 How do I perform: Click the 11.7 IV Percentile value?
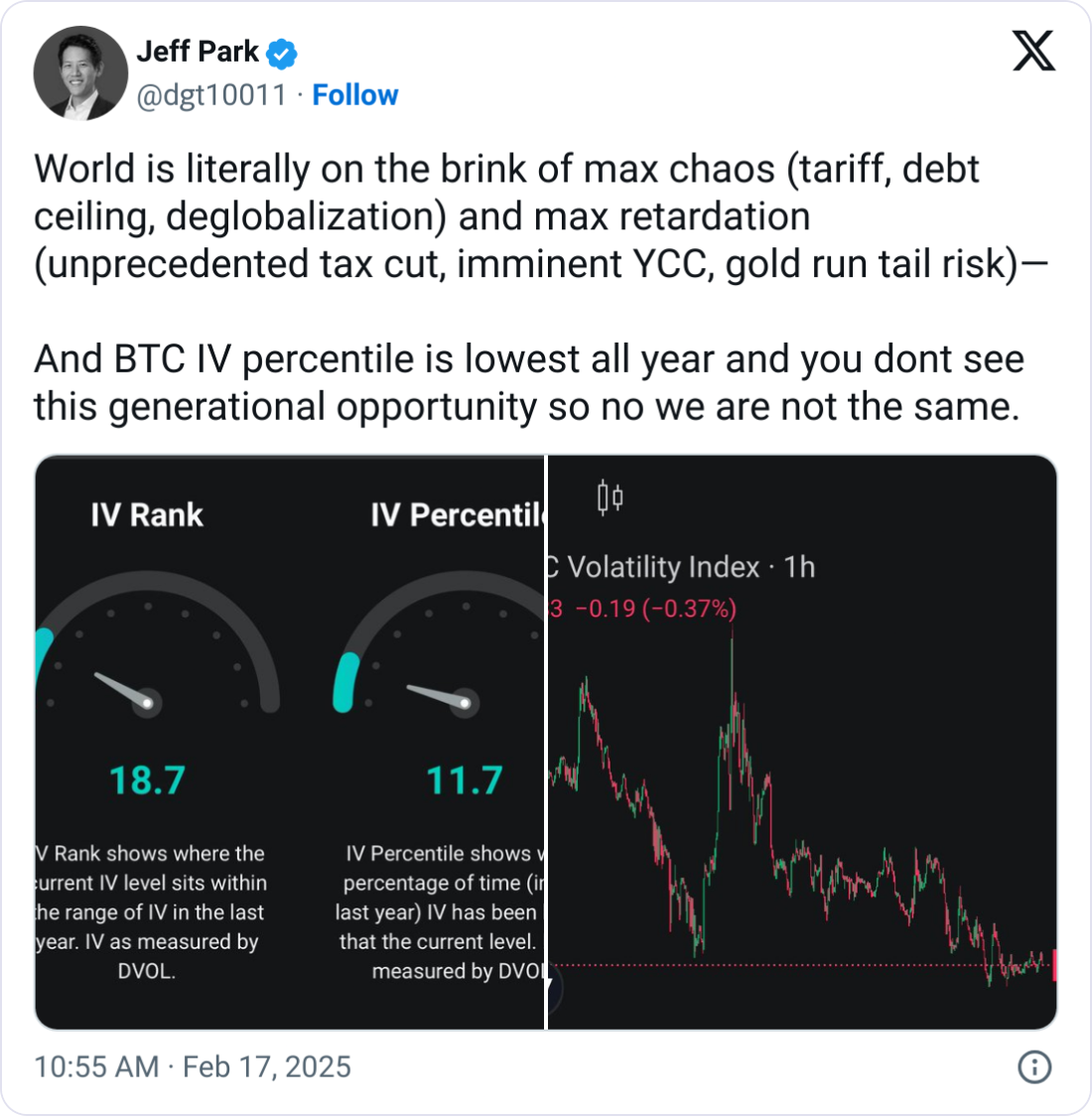[465, 780]
